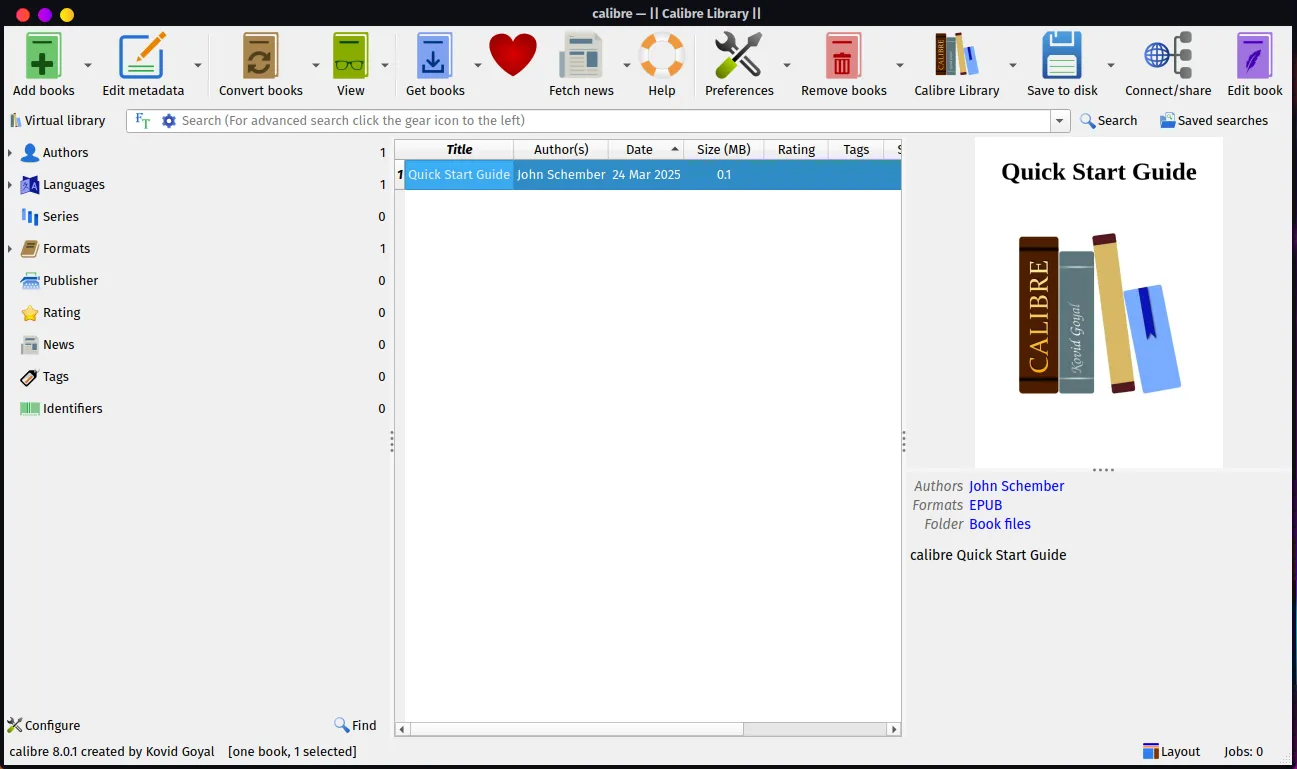Click the Quick Start Guide cover image
The image size is (1297, 769).
coord(1098,303)
